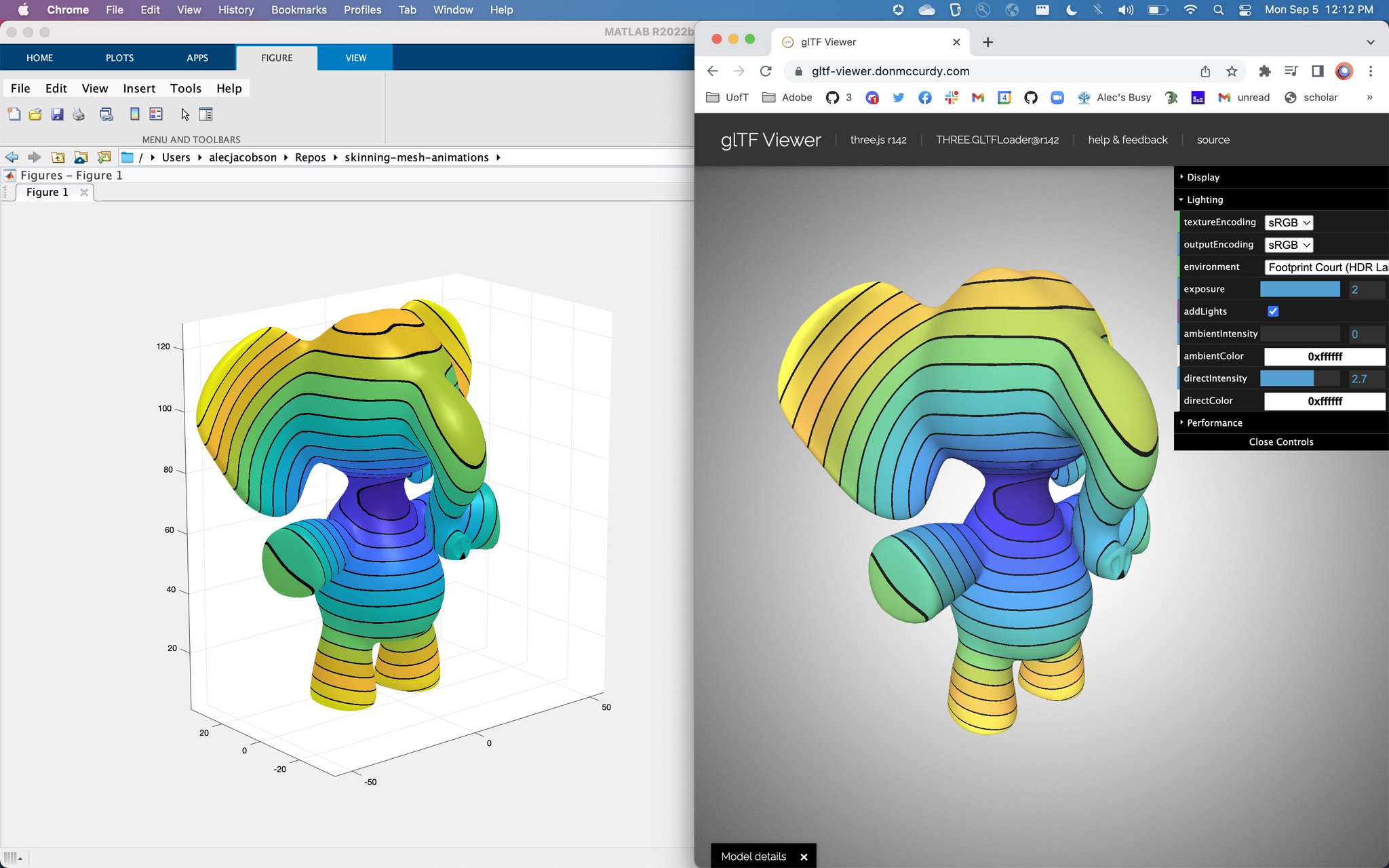Viewport: 1389px width, 868px height.
Task: Click the help & feedback link
Action: click(1127, 140)
